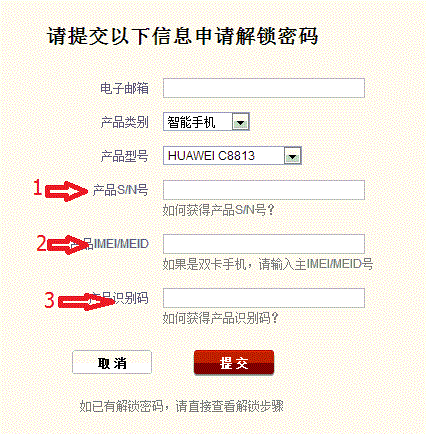Click the dual-SIM hint text 如果是双卡手机
426x434 pixels.
(x=204, y=264)
